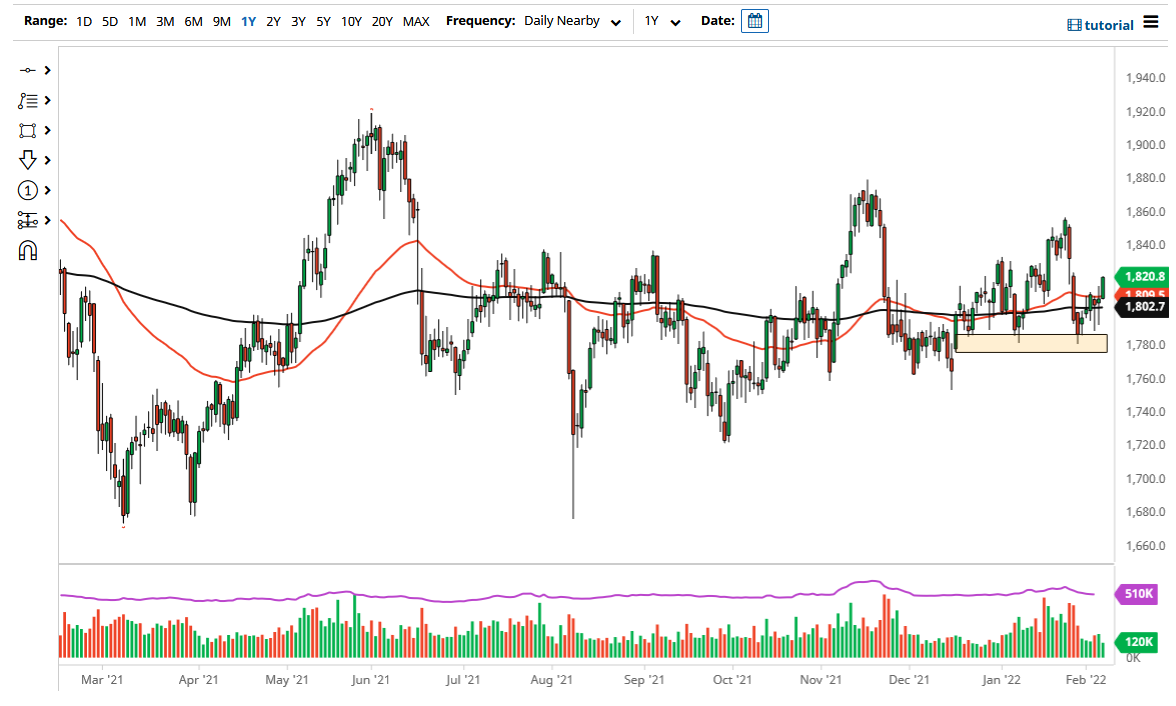Set range to 3M
Image resolution: width=1176 pixels, height=706 pixels.
coord(165,22)
